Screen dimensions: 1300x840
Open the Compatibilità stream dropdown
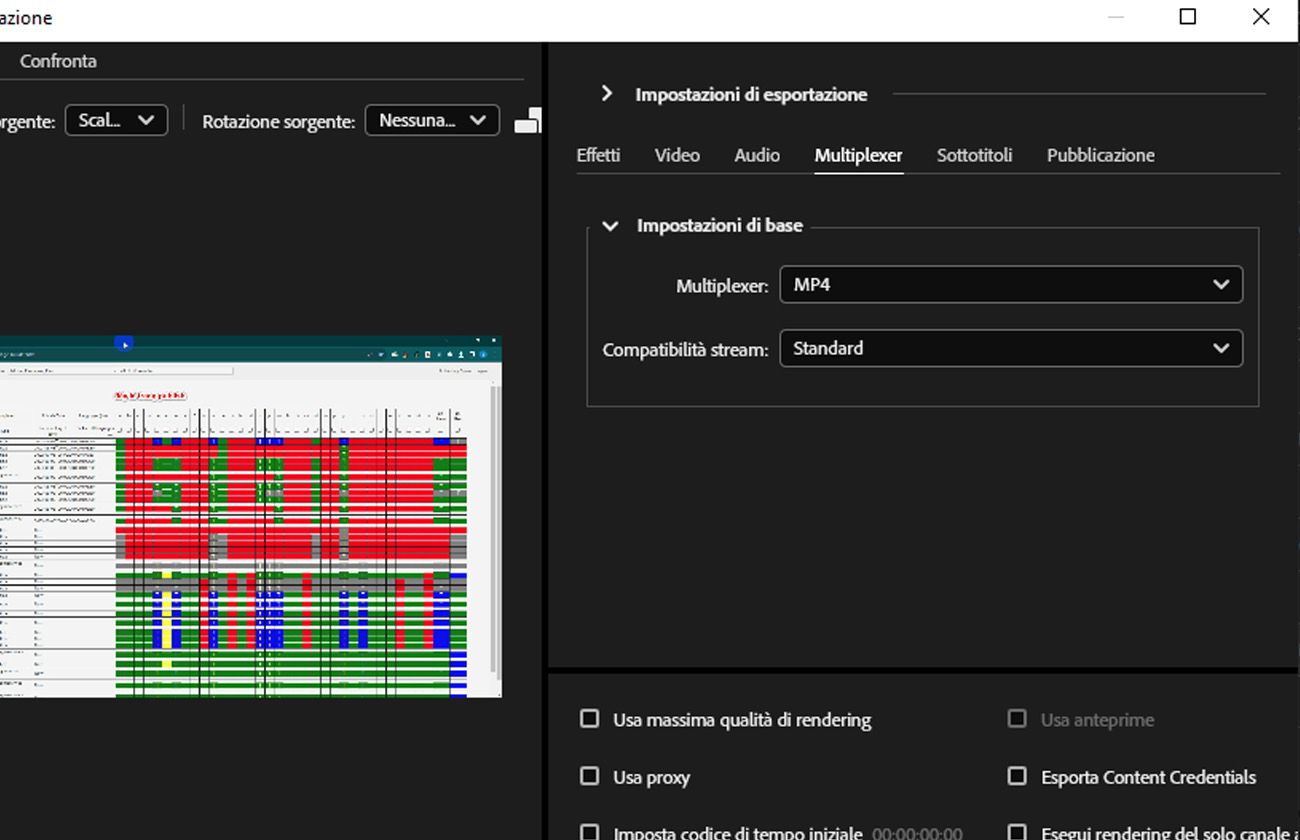pyautogui.click(x=1010, y=349)
